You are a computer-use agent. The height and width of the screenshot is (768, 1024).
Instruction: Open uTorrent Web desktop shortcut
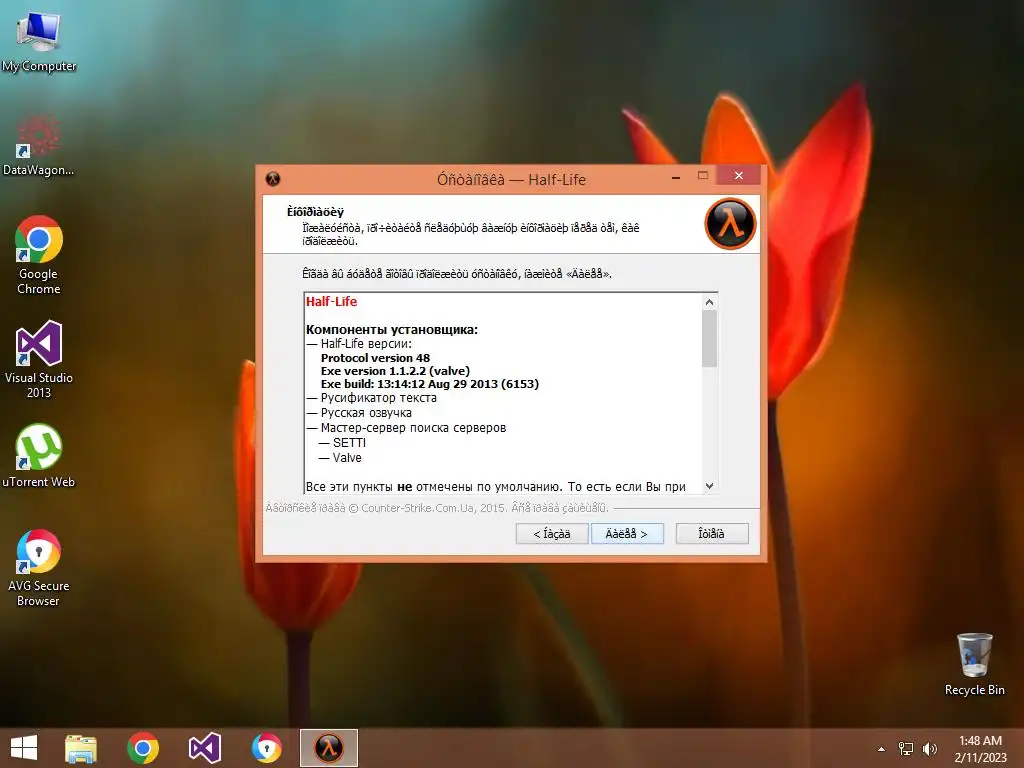click(x=39, y=456)
